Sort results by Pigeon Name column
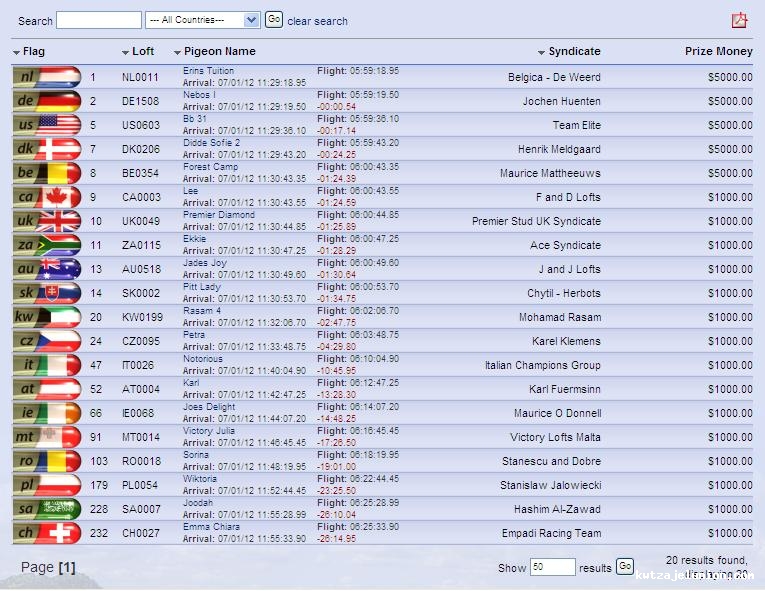 point(219,51)
